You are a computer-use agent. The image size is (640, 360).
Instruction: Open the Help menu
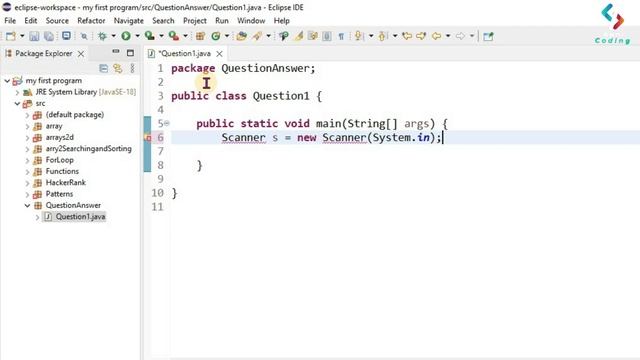tap(282, 20)
